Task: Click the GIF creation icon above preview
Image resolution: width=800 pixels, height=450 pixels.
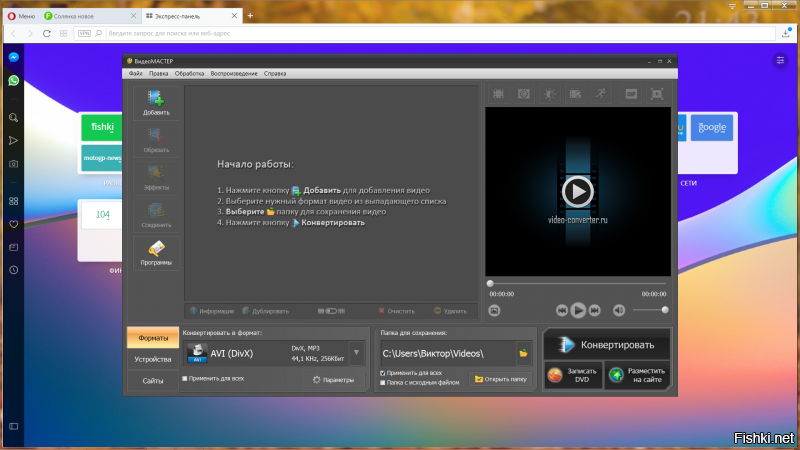Action: coord(631,94)
